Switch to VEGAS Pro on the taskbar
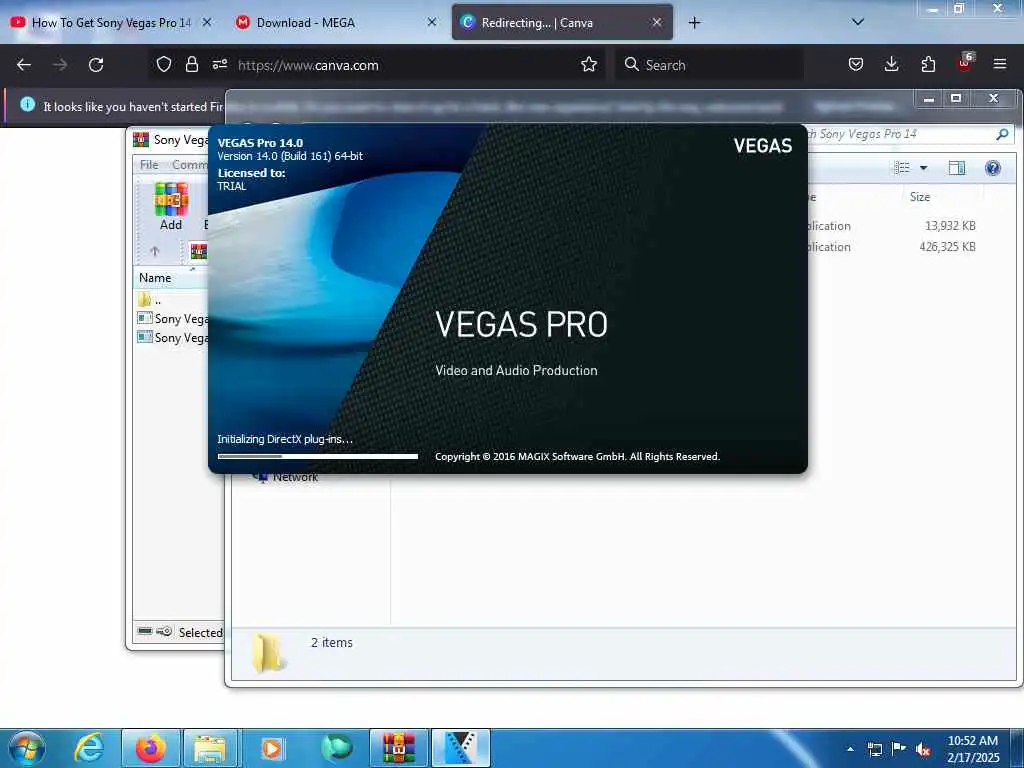 click(461, 748)
